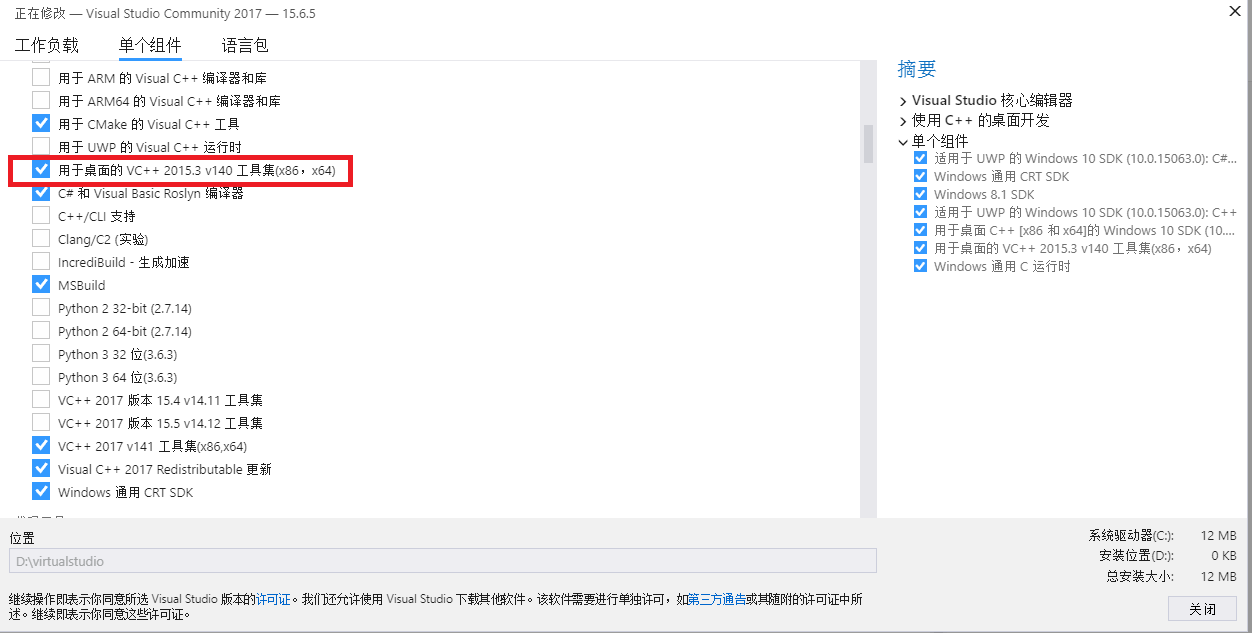Uncheck the MSBuild checkbox
1252x633 pixels.
(41, 284)
